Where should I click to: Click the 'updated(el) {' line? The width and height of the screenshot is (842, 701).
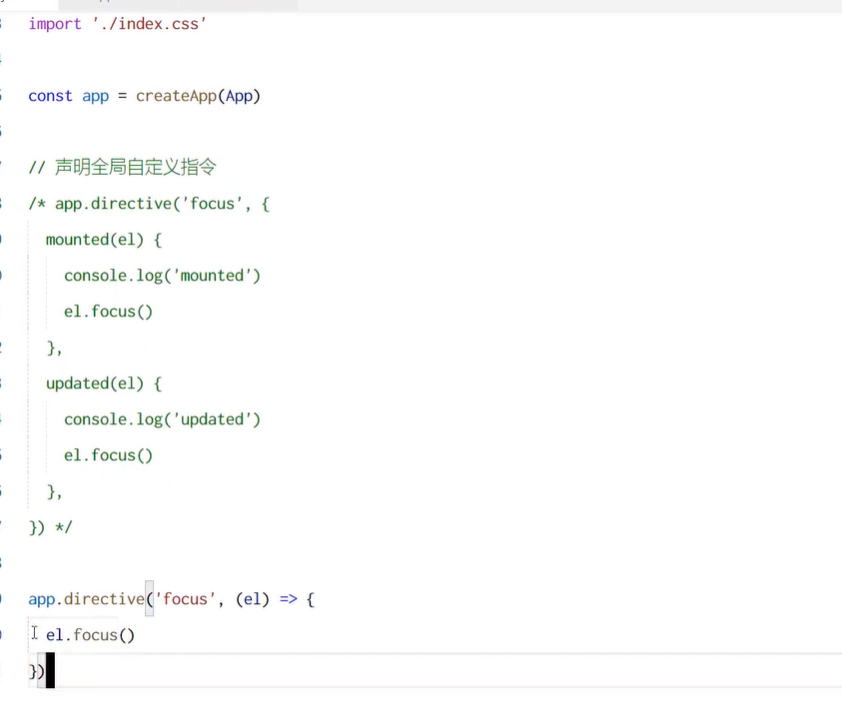104,384
